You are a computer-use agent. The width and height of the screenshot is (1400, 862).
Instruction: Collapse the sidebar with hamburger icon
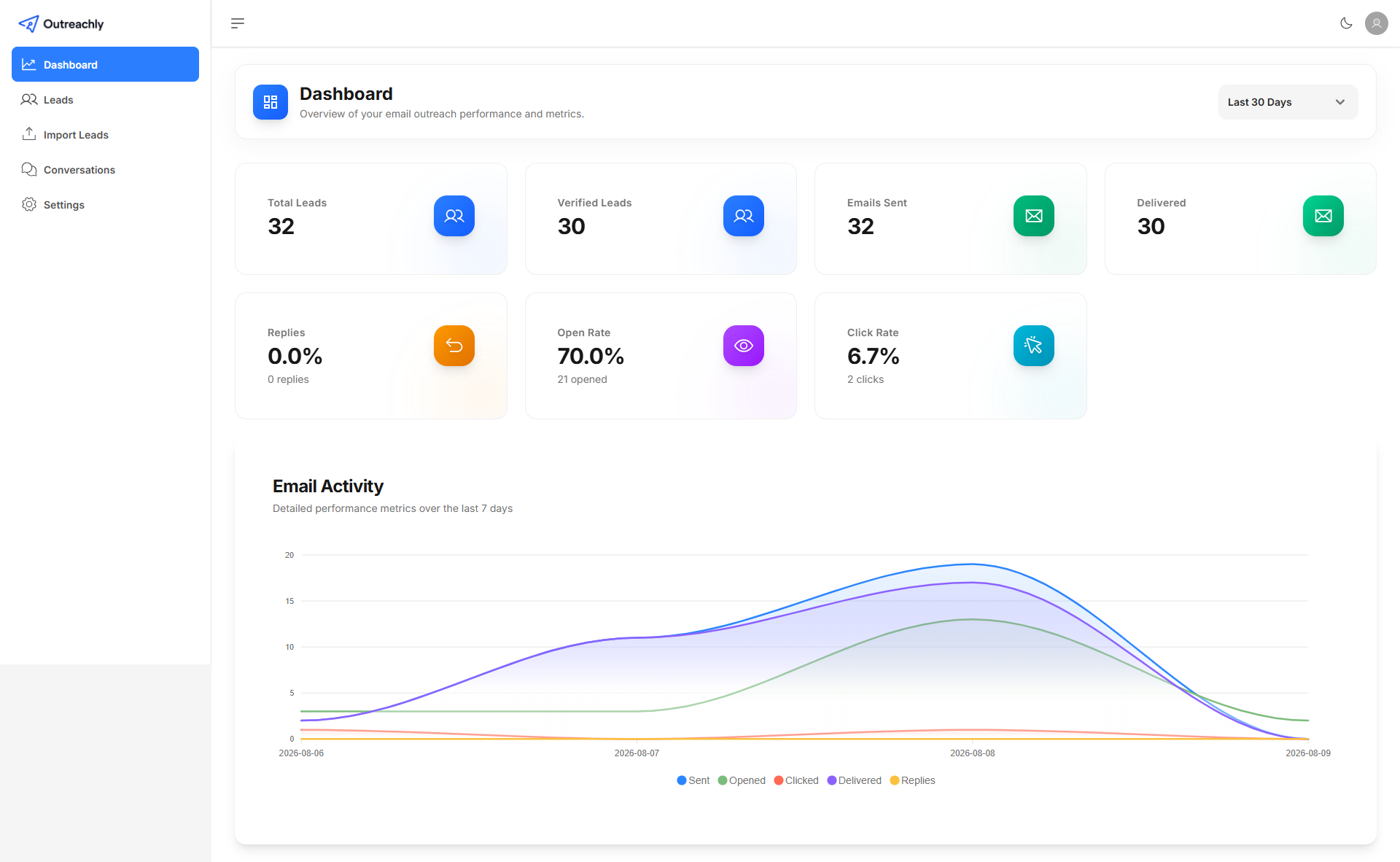pyautogui.click(x=238, y=23)
